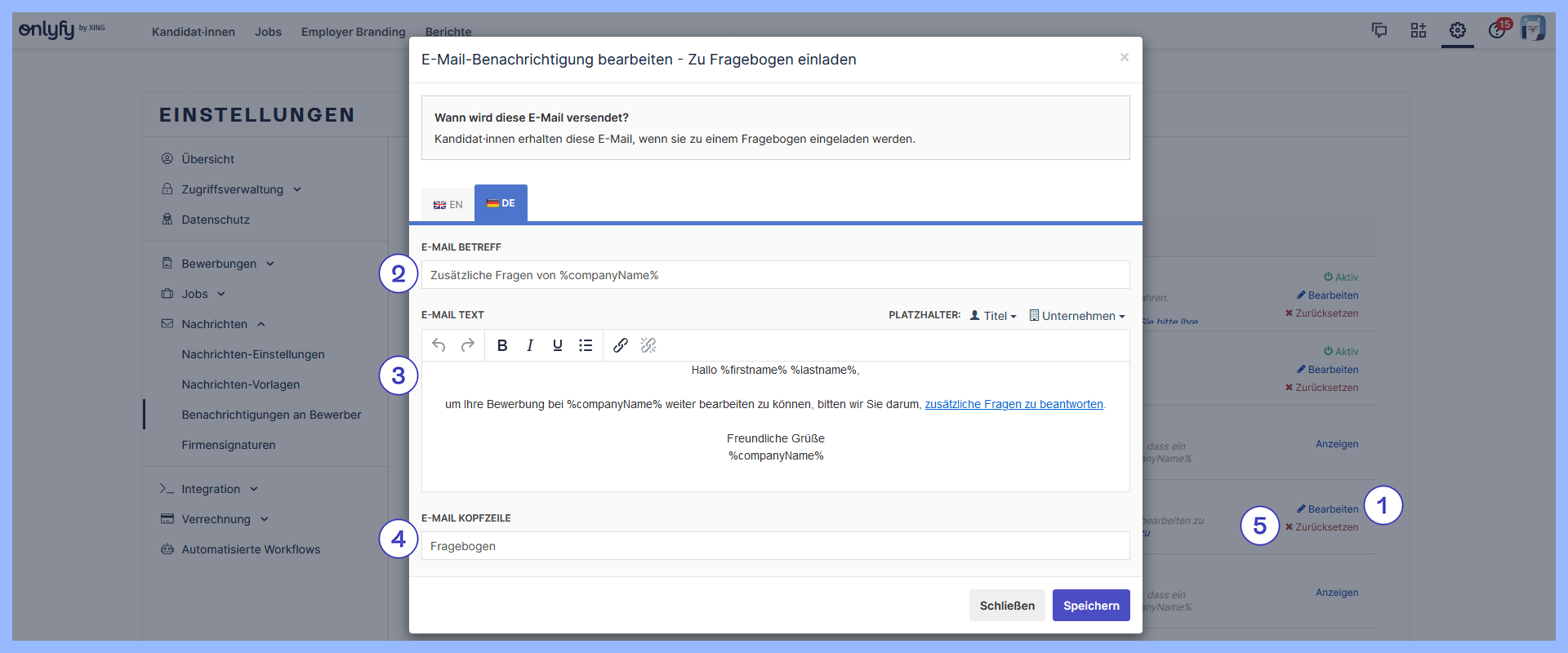Click inside the email text editor body
1568x653 pixels.
point(776,426)
